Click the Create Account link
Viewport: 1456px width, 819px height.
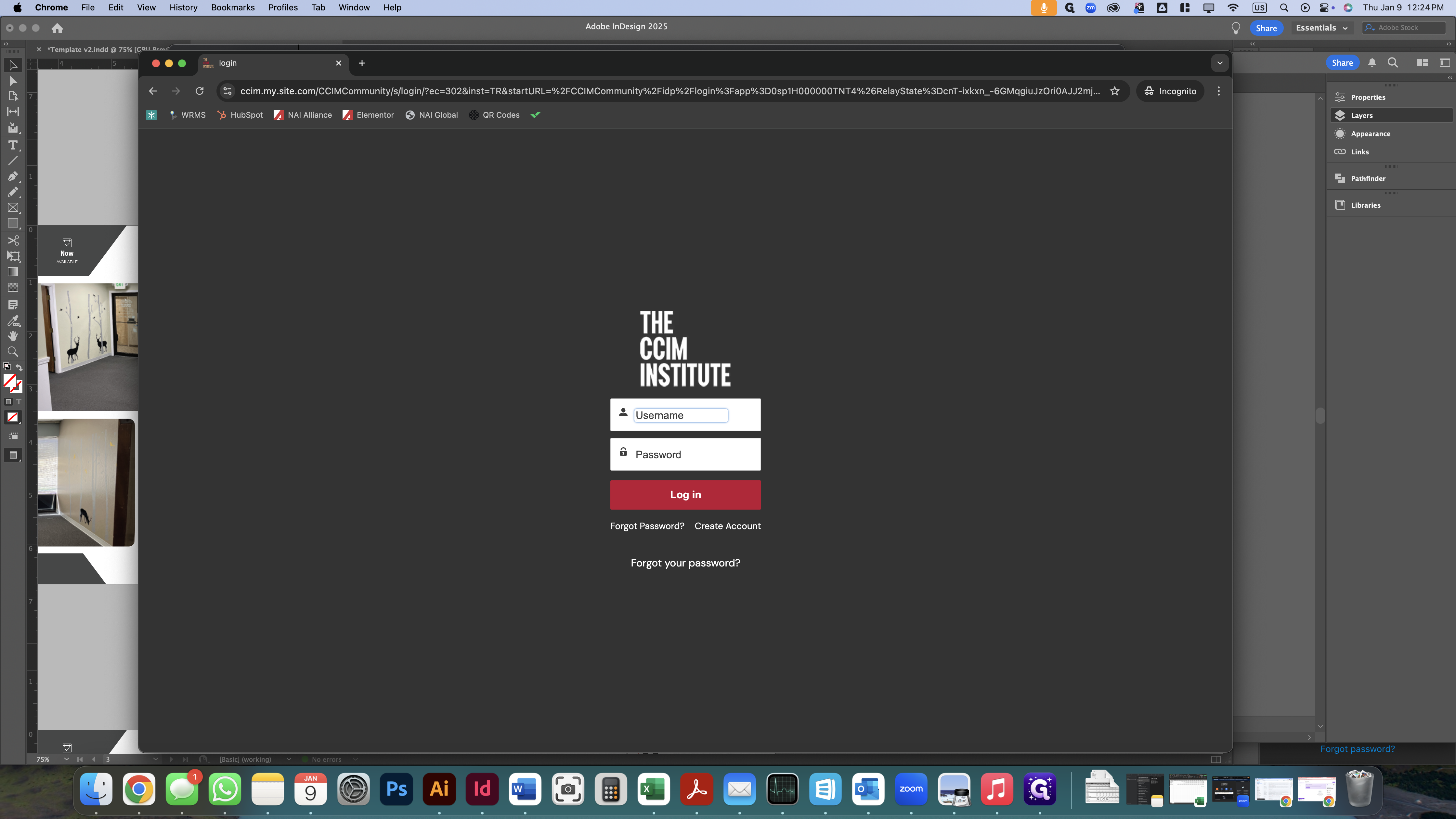coord(727,526)
